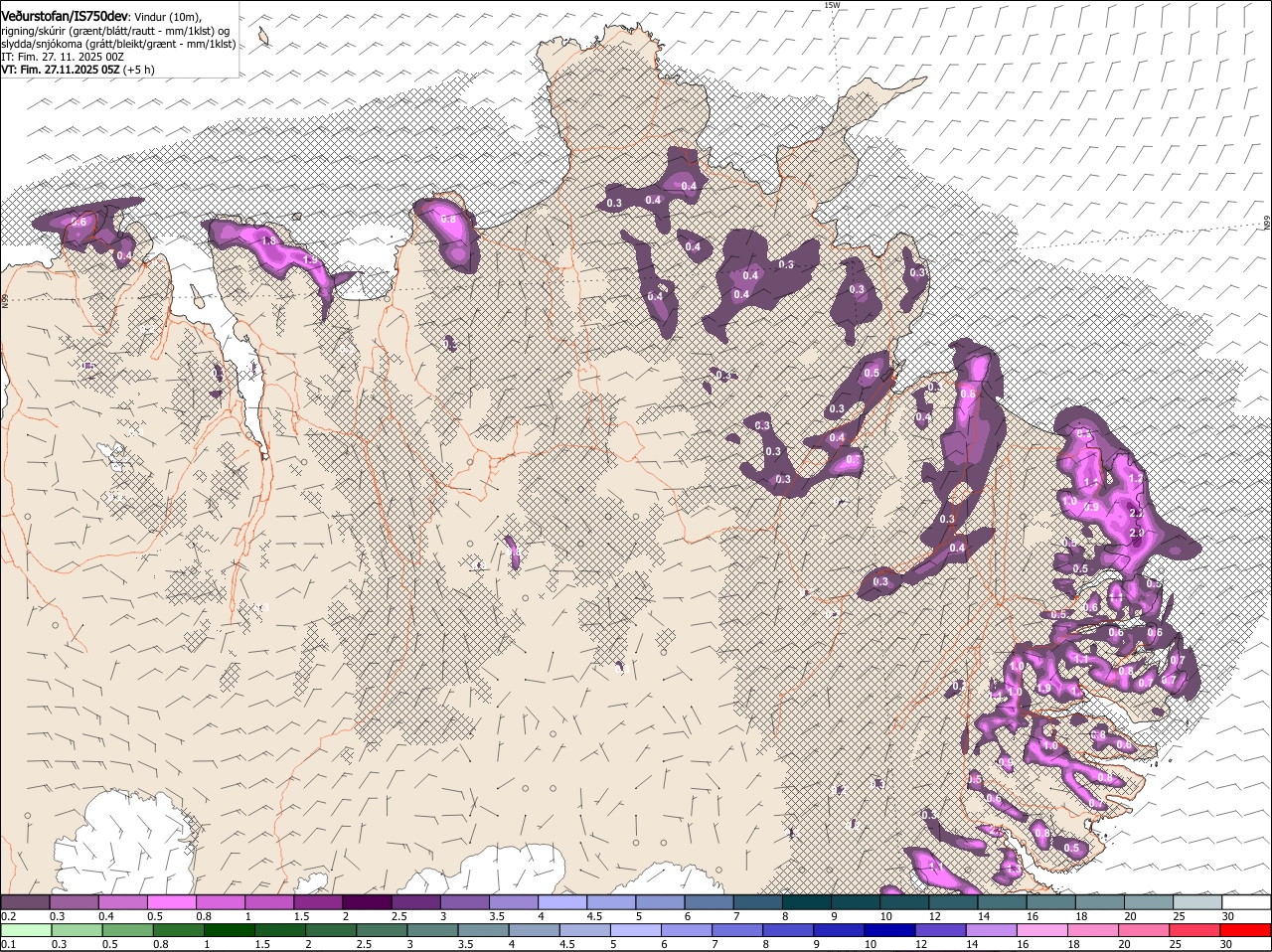Pick the lavender 4.5 swatch in upper legend
The image size is (1272, 952).
click(x=611, y=902)
